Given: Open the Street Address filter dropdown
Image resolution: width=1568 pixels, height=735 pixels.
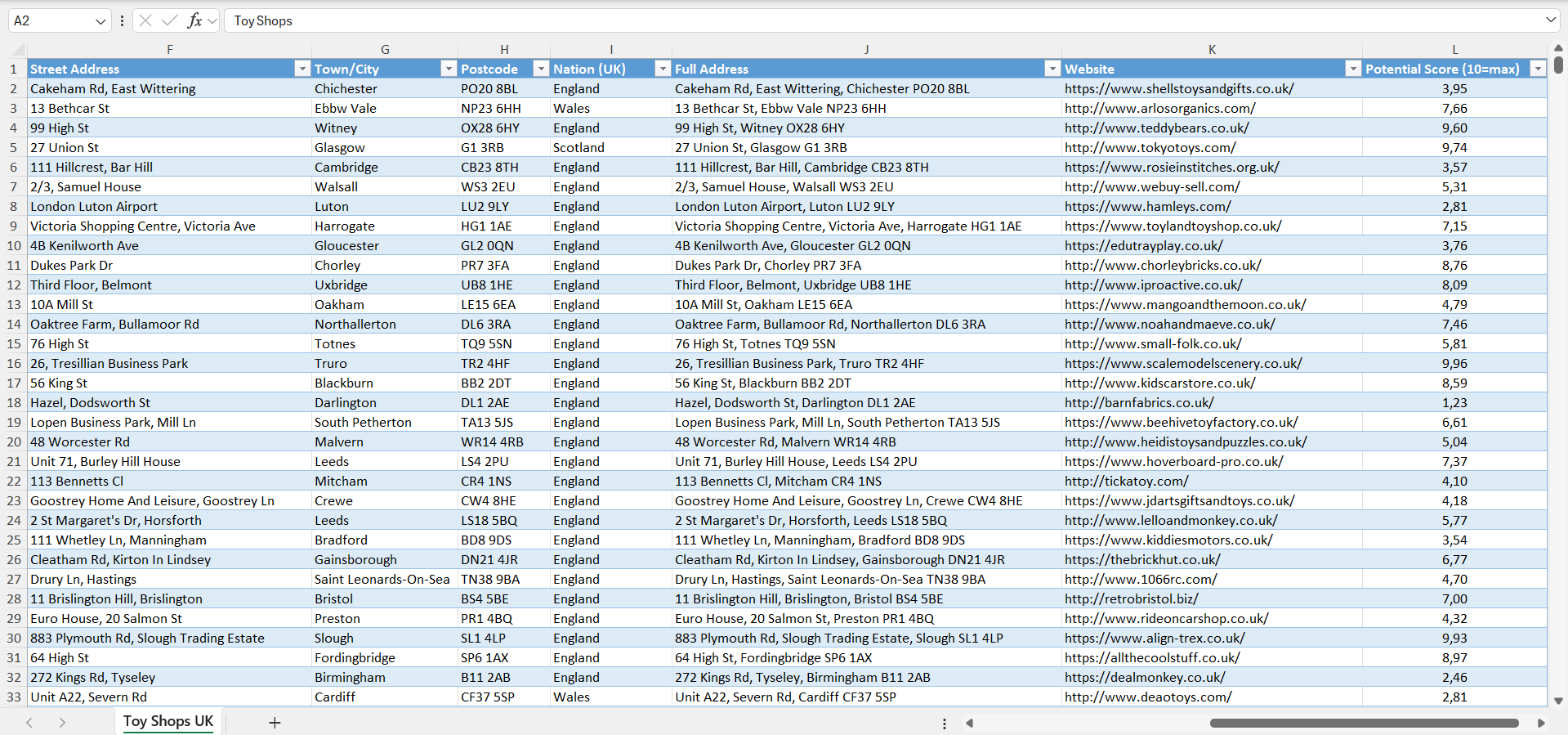Looking at the screenshot, I should (302, 69).
